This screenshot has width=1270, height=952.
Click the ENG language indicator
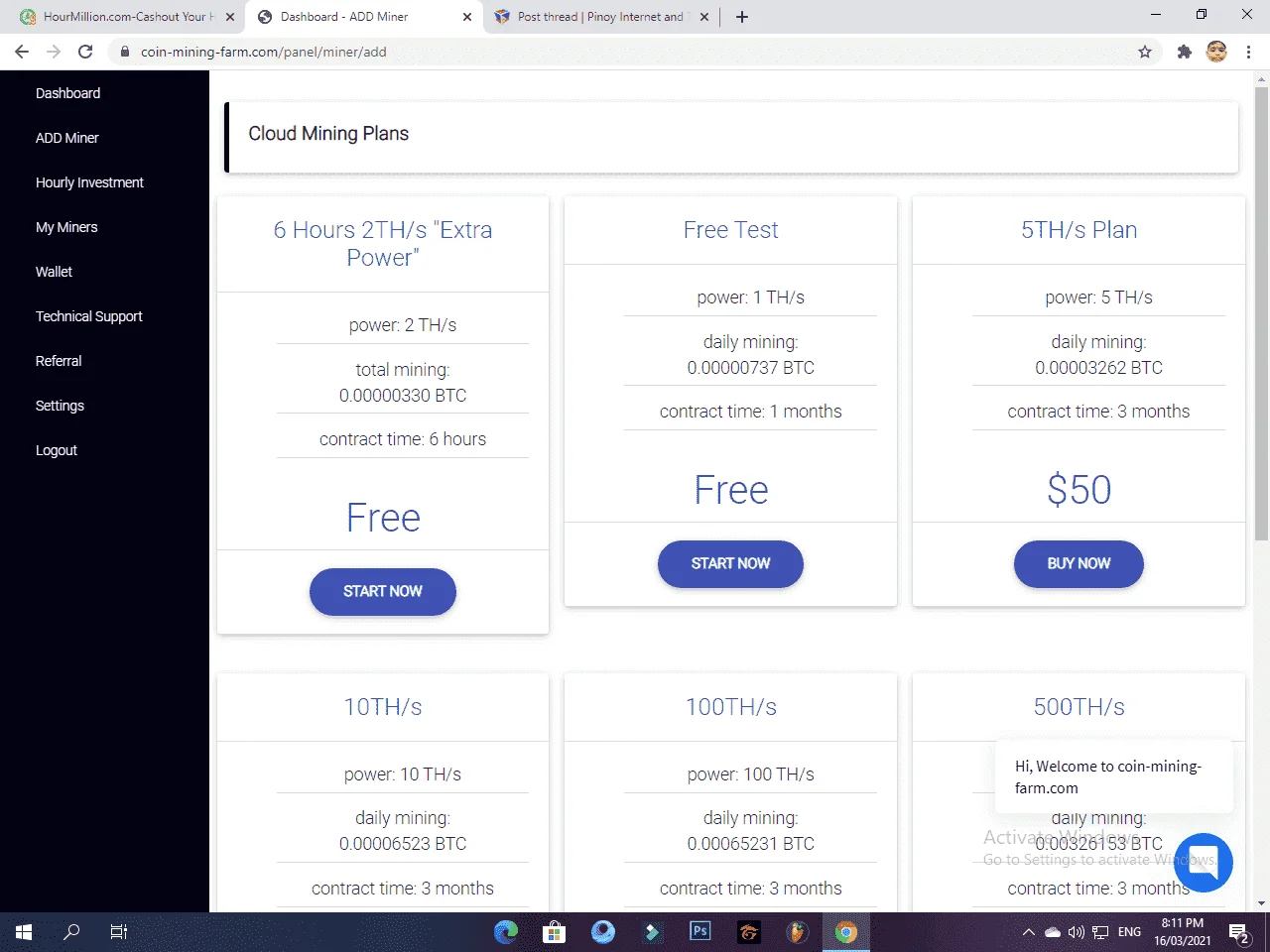(x=1129, y=932)
